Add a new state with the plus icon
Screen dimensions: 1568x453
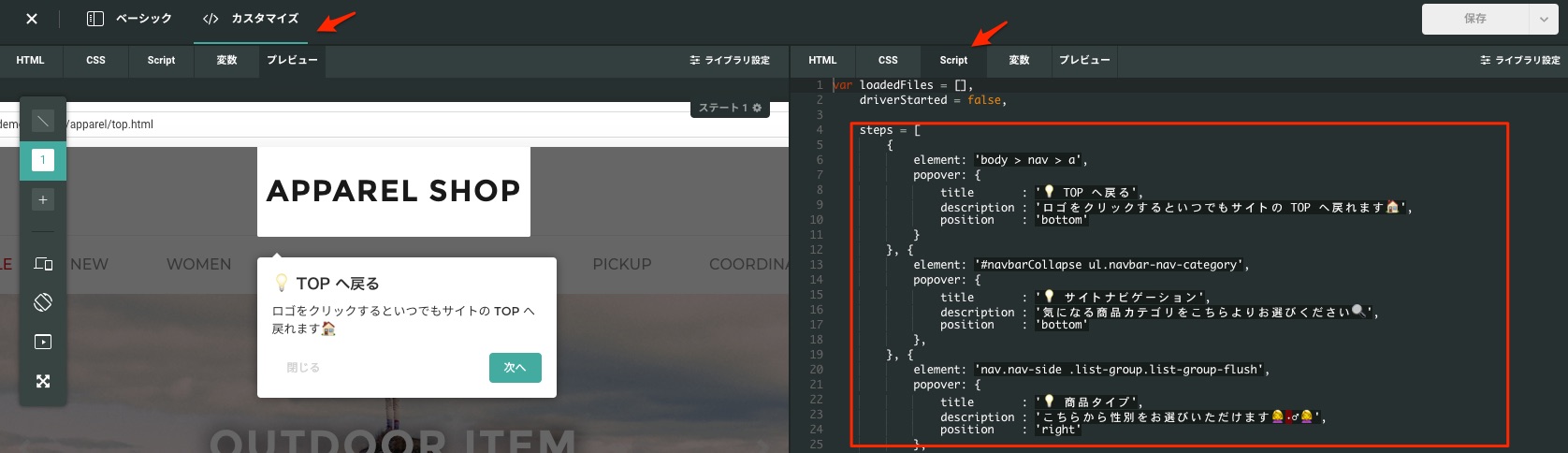[x=43, y=199]
